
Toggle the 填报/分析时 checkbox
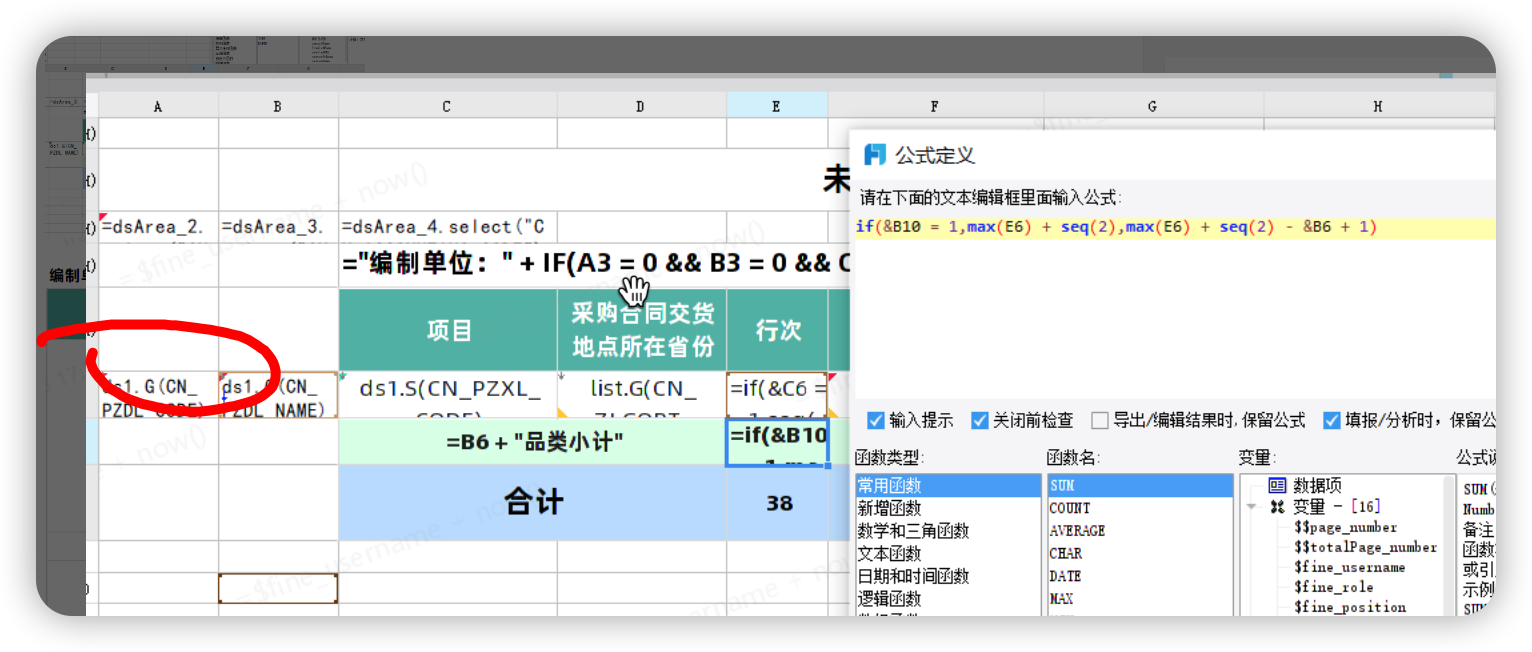pos(1331,420)
